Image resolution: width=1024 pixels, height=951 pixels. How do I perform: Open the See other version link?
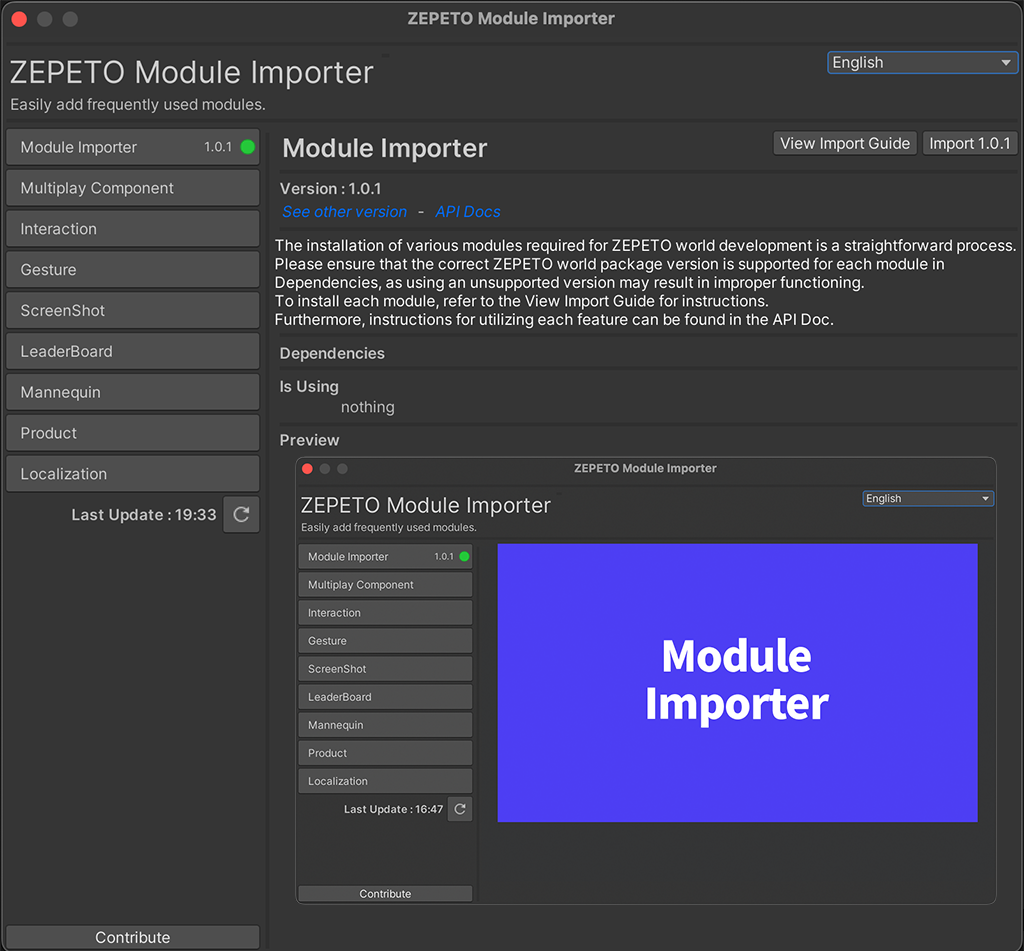point(344,212)
